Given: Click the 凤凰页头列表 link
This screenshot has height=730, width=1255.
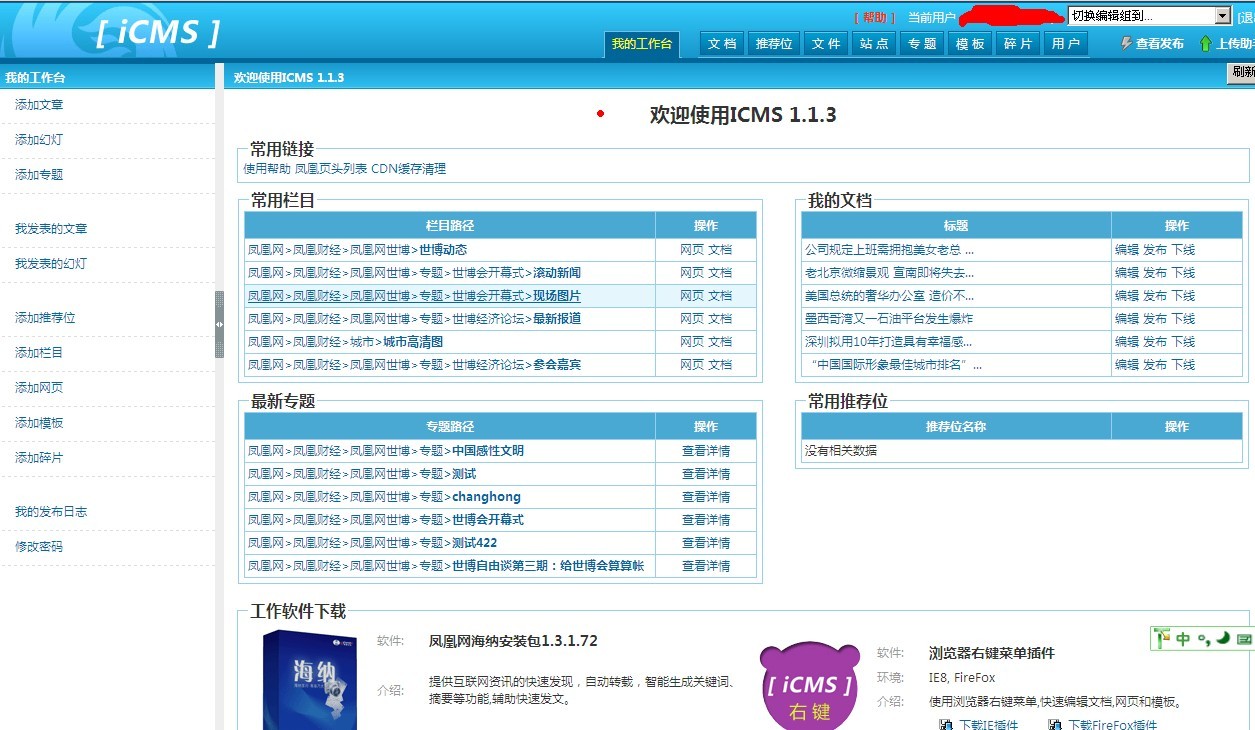Looking at the screenshot, I should coord(331,169).
